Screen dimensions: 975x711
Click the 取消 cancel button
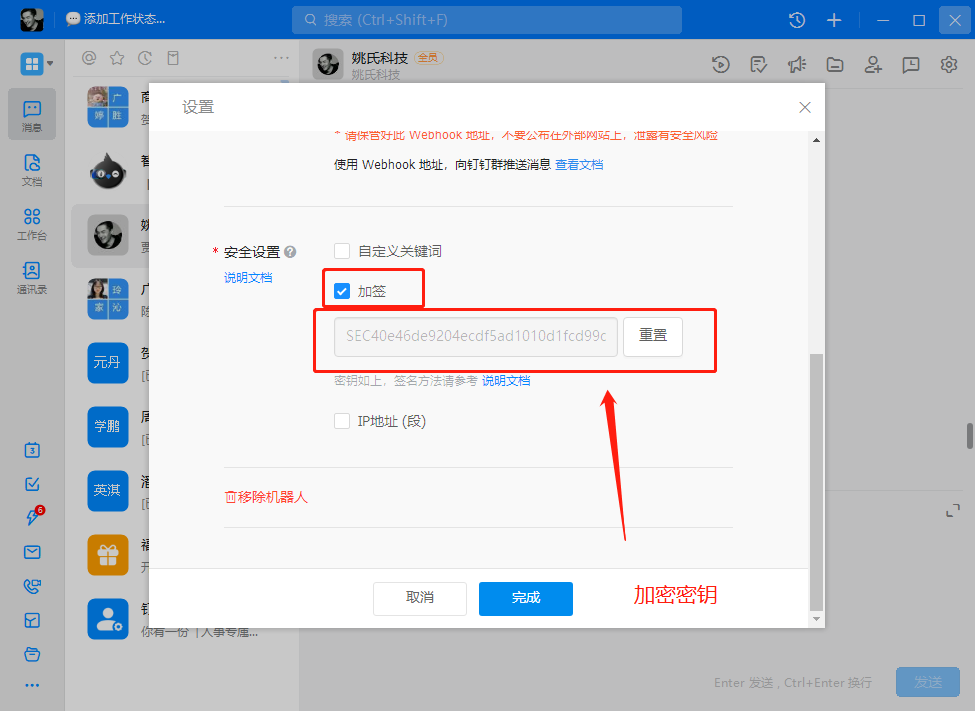click(x=420, y=598)
